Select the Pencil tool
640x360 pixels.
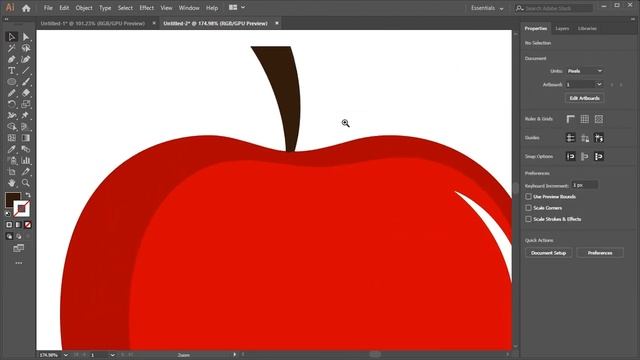(x=12, y=93)
